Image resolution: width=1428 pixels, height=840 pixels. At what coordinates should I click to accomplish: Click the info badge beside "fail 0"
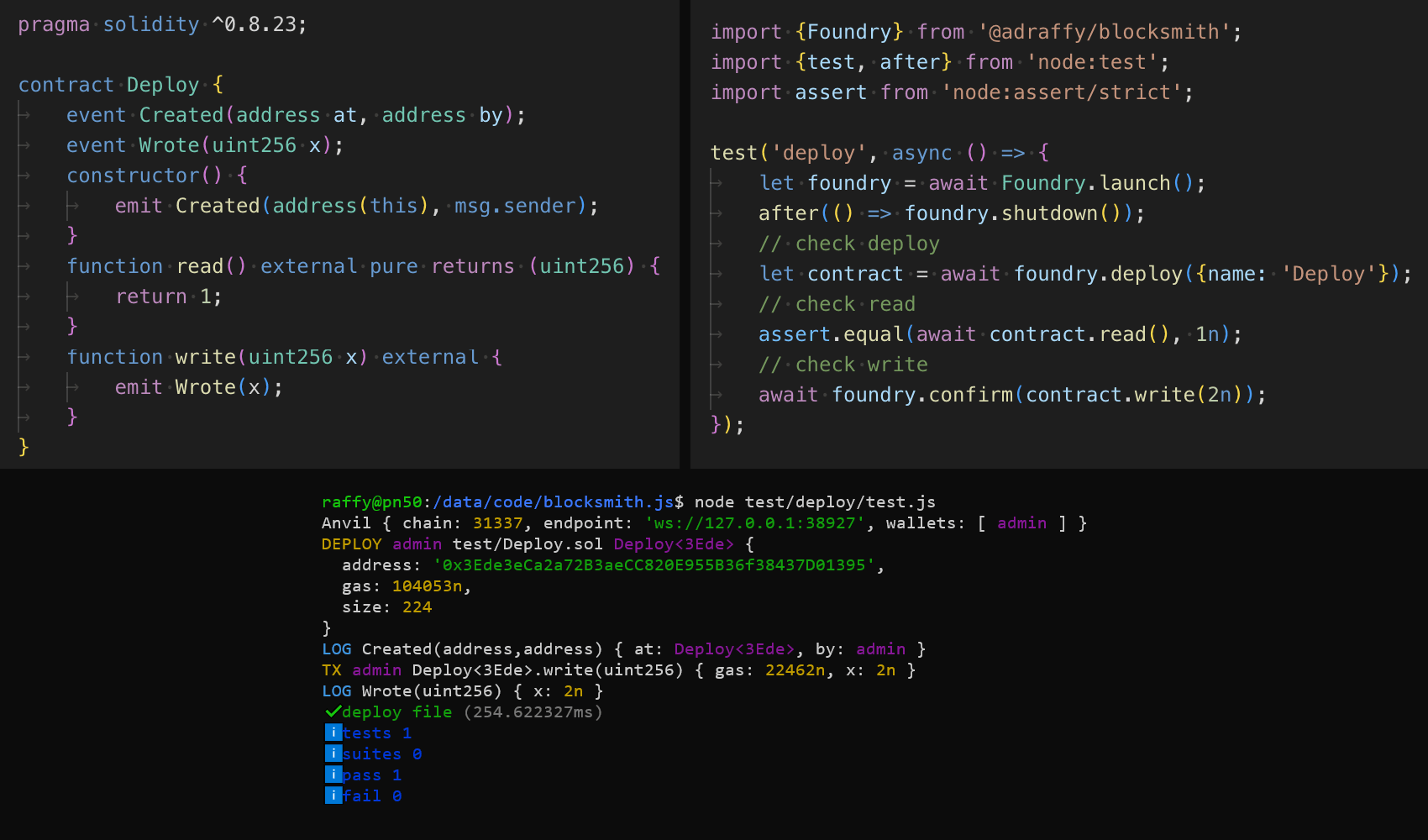[x=333, y=795]
